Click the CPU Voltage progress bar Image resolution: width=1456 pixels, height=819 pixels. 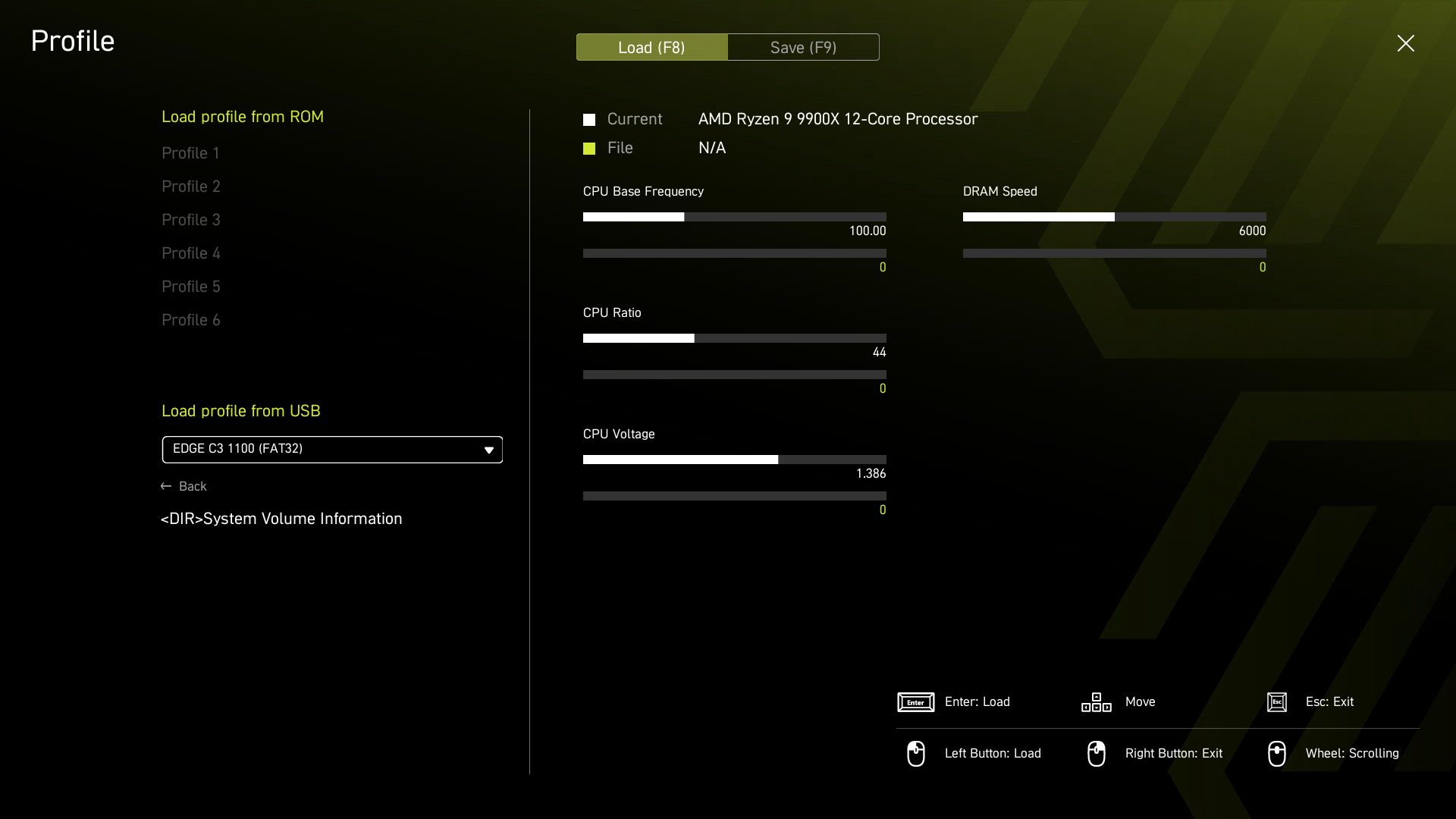734,460
